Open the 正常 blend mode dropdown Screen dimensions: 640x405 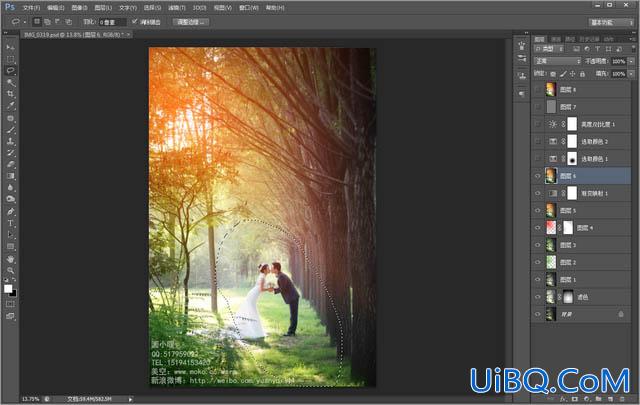pos(557,61)
